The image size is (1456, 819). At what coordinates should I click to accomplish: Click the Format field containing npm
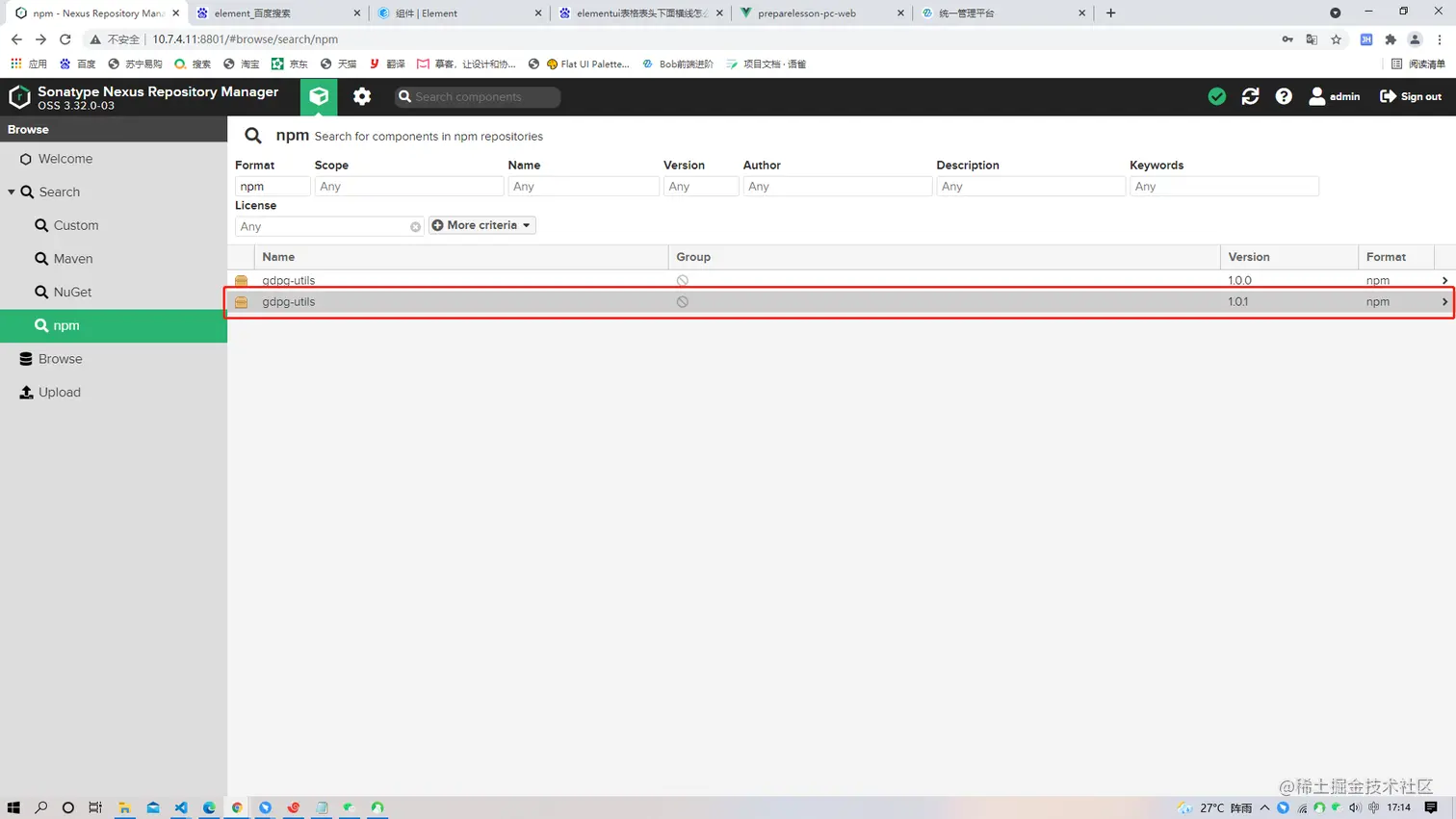pyautogui.click(x=273, y=187)
